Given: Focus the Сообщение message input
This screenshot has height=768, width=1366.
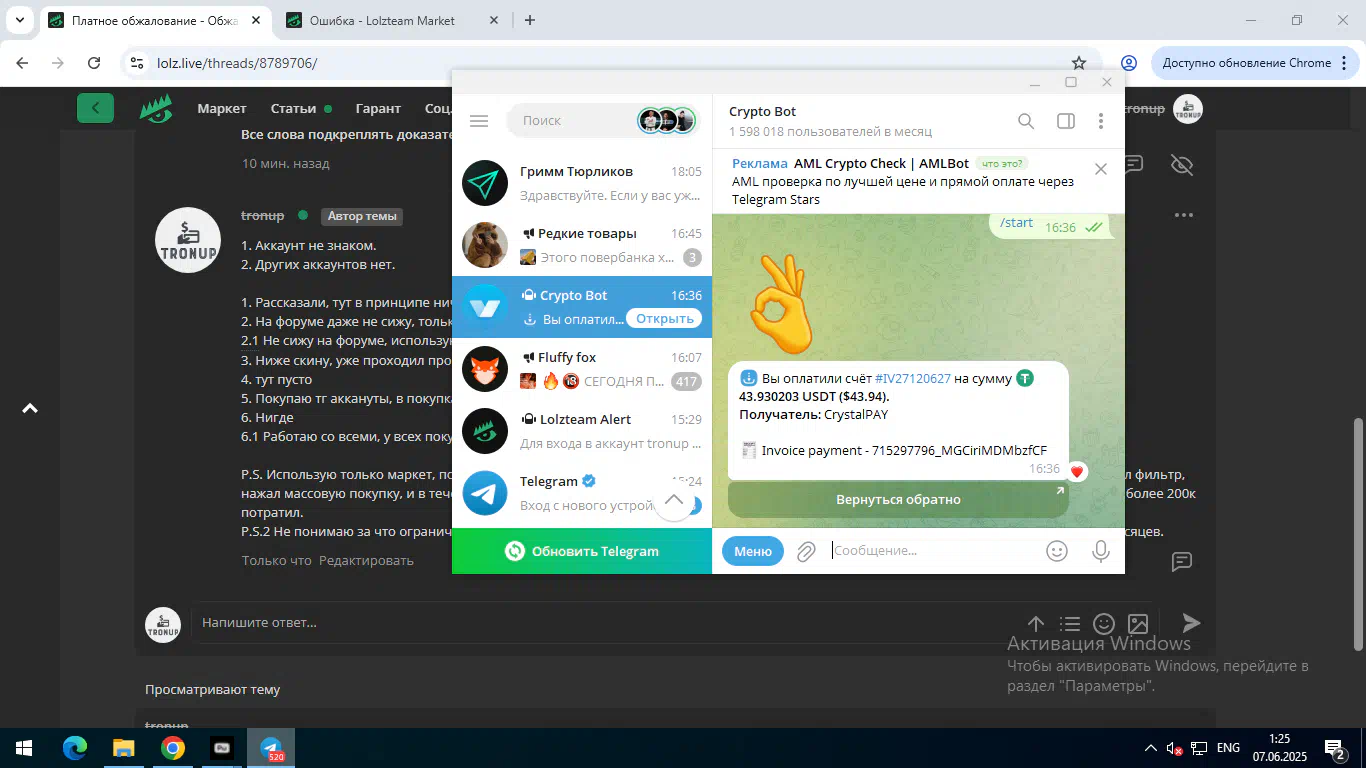Looking at the screenshot, I should [x=932, y=551].
